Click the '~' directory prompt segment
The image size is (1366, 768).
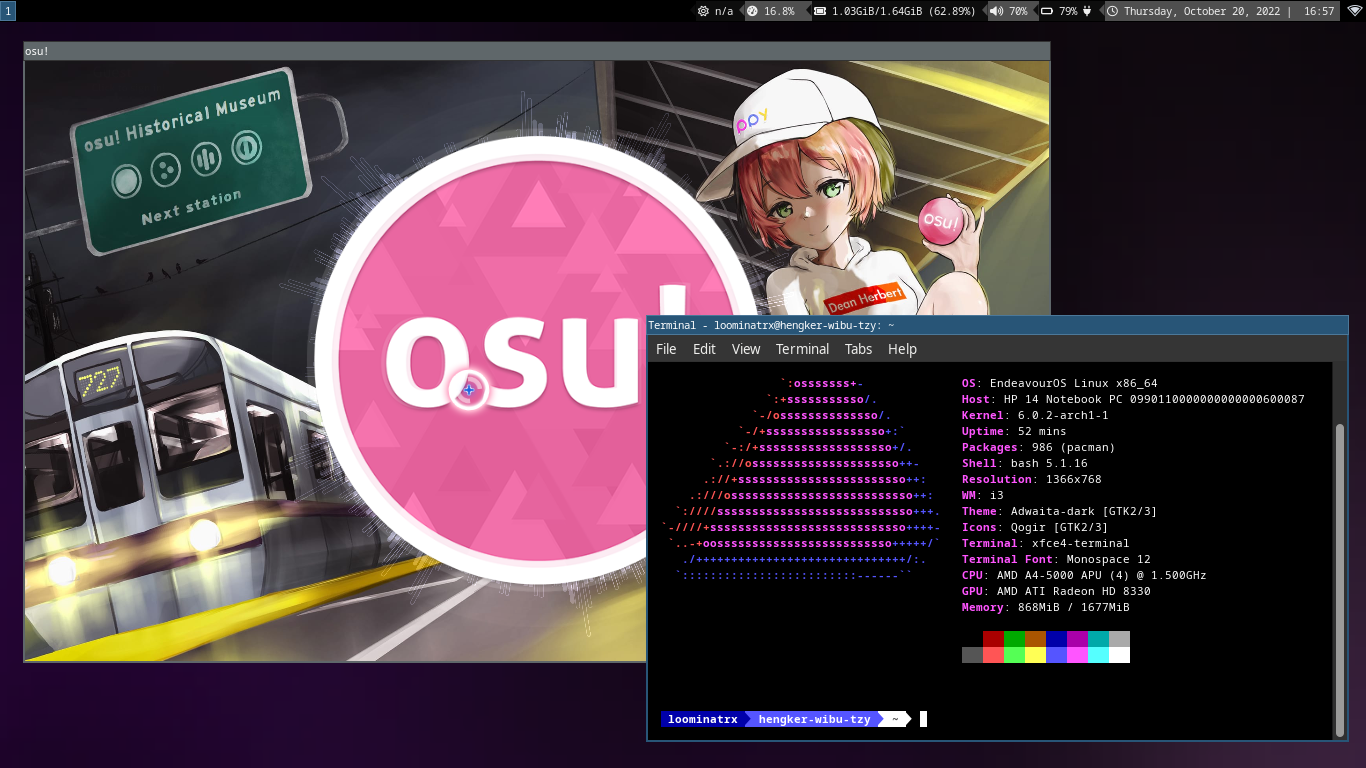895,719
